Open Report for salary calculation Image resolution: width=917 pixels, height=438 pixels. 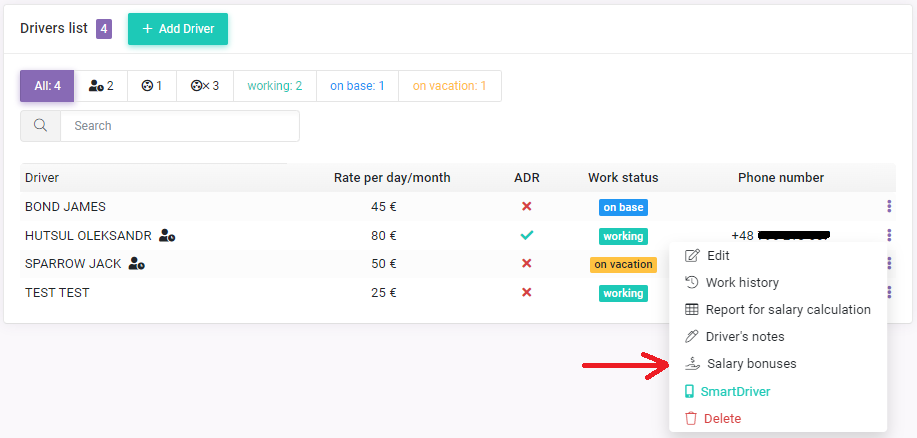[x=778, y=309]
